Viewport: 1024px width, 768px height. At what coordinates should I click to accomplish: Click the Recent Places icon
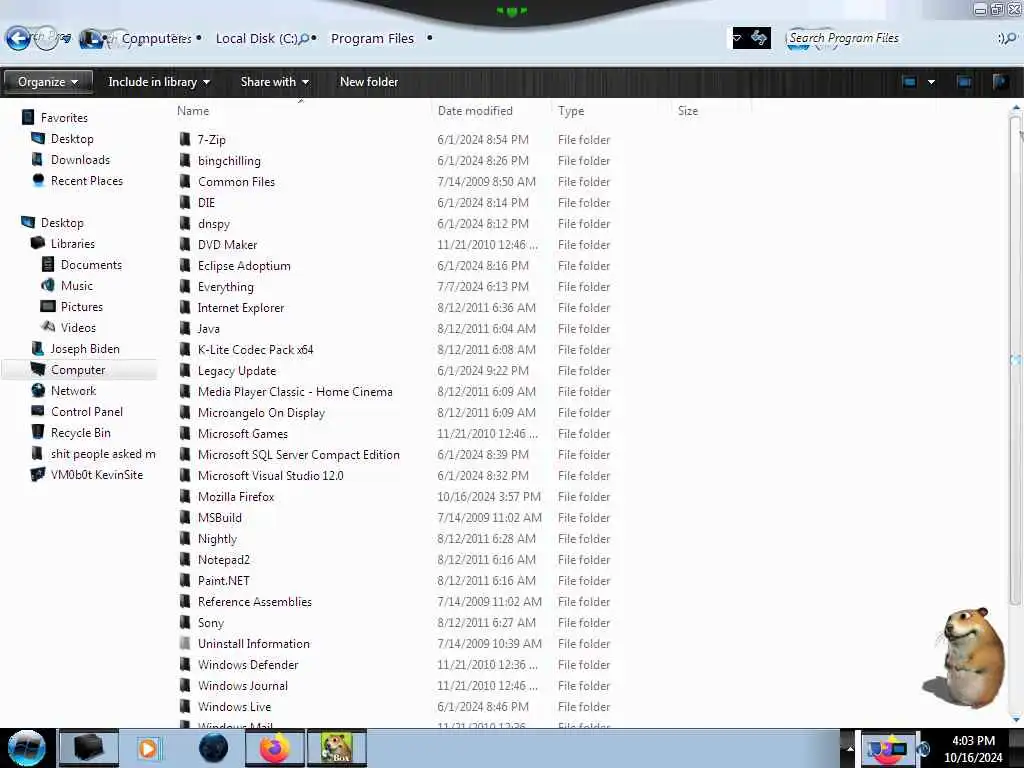pyautogui.click(x=38, y=180)
